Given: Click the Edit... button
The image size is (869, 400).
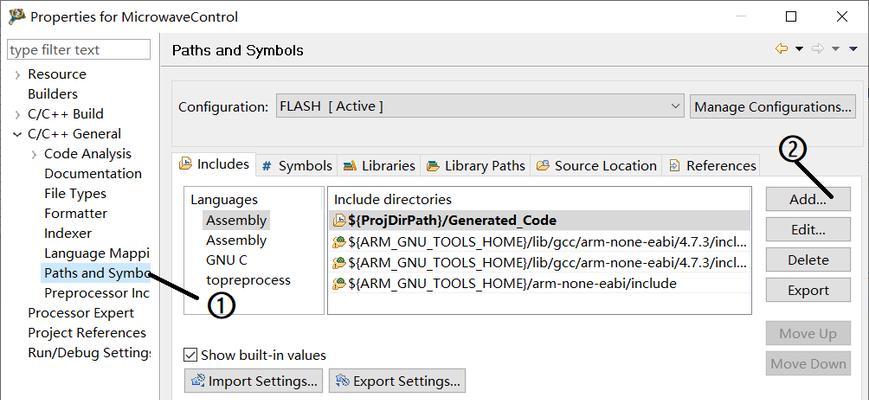Looking at the screenshot, I should (x=808, y=229).
